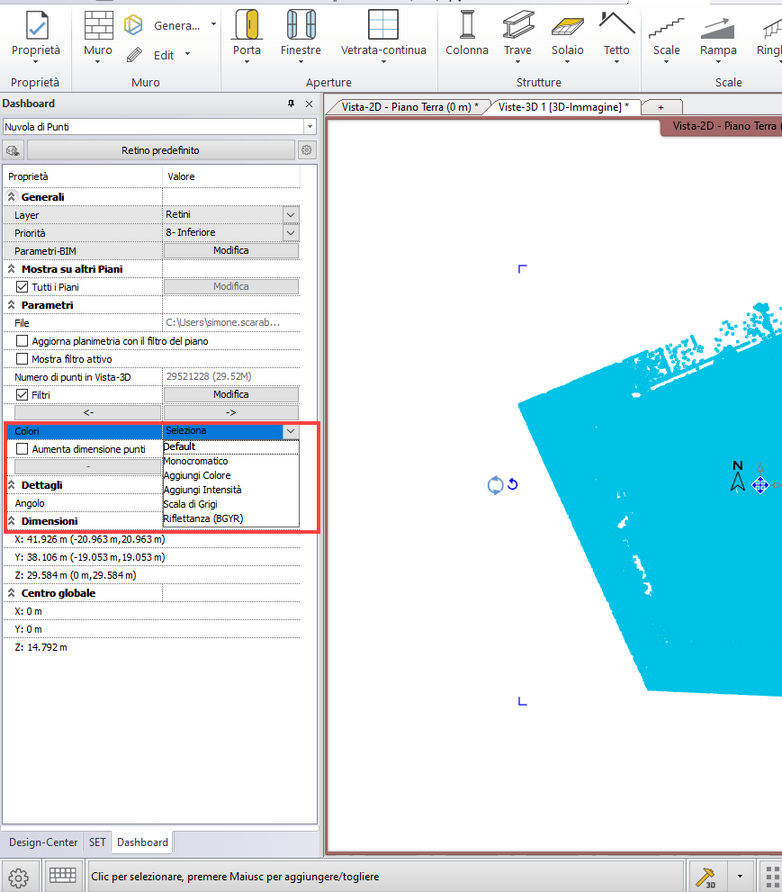Add new view with plus tab
Screen dimensions: 782x892
point(660,107)
